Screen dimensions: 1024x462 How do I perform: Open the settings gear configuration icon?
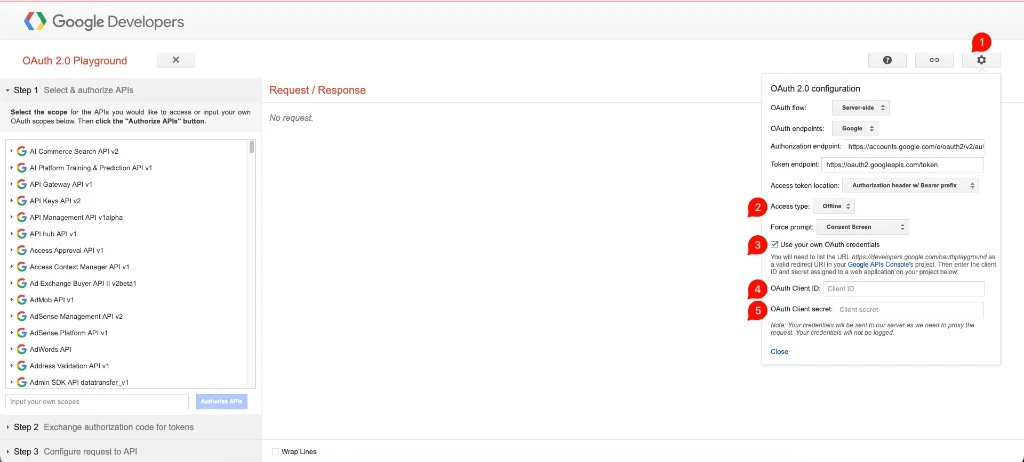[981, 60]
